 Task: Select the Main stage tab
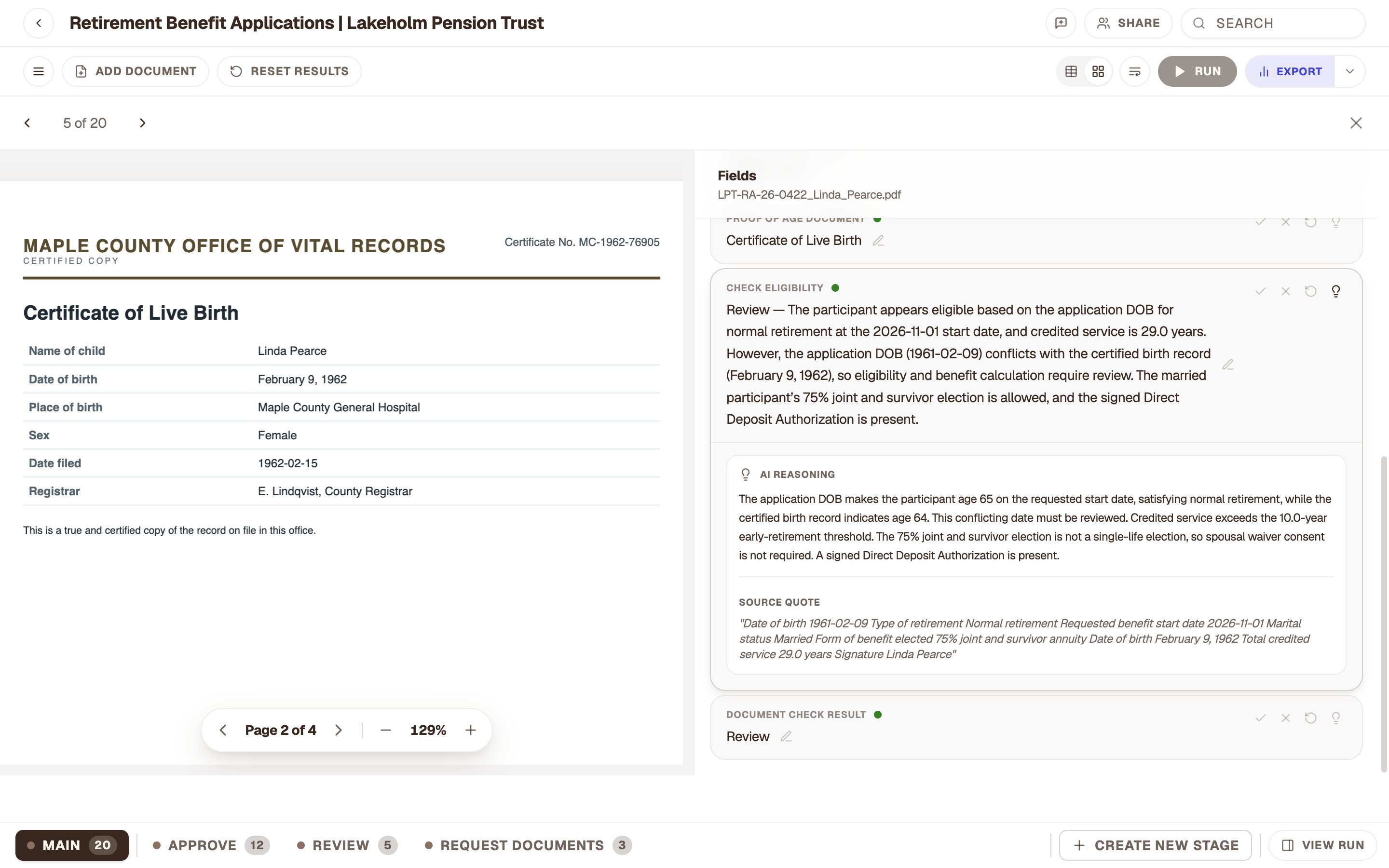pyautogui.click(x=72, y=845)
